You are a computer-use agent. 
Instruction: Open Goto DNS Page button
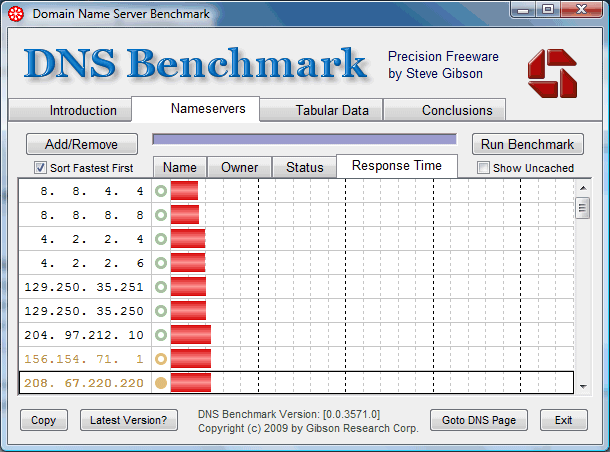click(479, 420)
